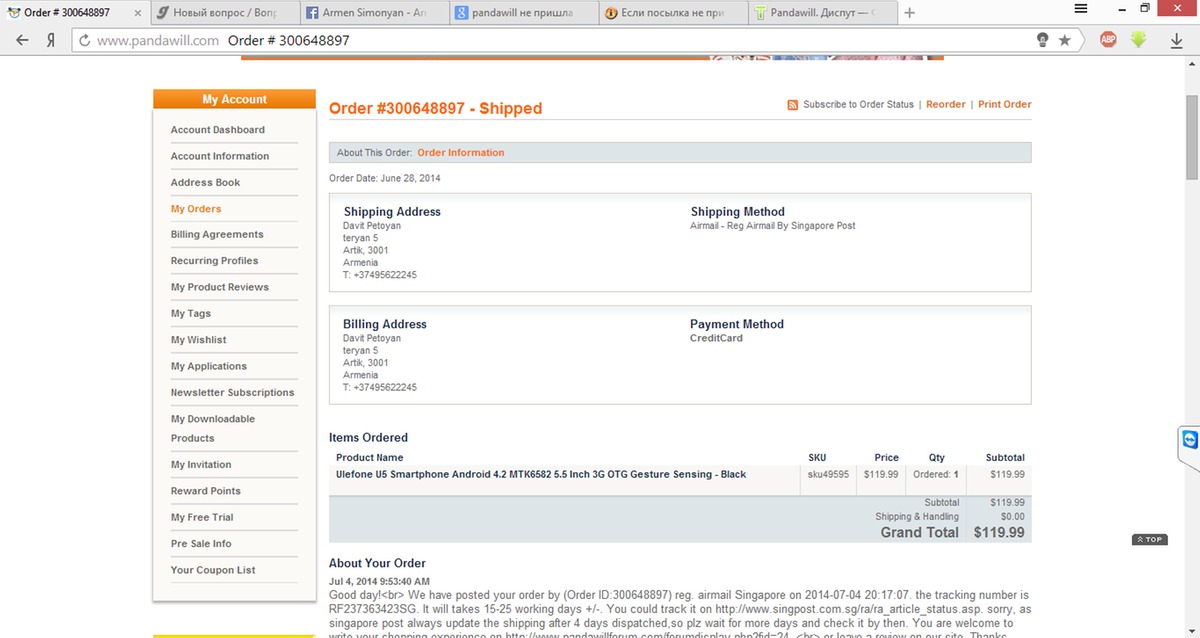
Task: Click the protection badge icon in address bar
Action: pos(1043,41)
